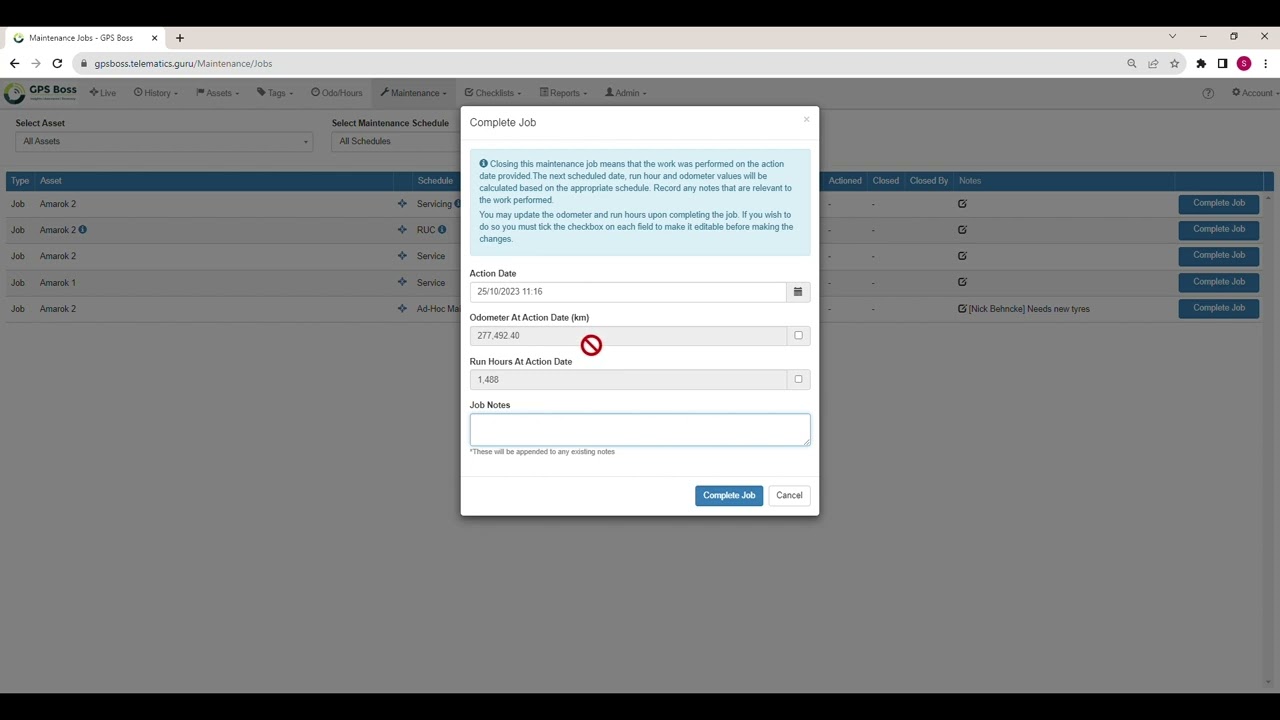This screenshot has width=1280, height=720.
Task: Edit notes icon in Amarok 1 row
Action: click(962, 282)
